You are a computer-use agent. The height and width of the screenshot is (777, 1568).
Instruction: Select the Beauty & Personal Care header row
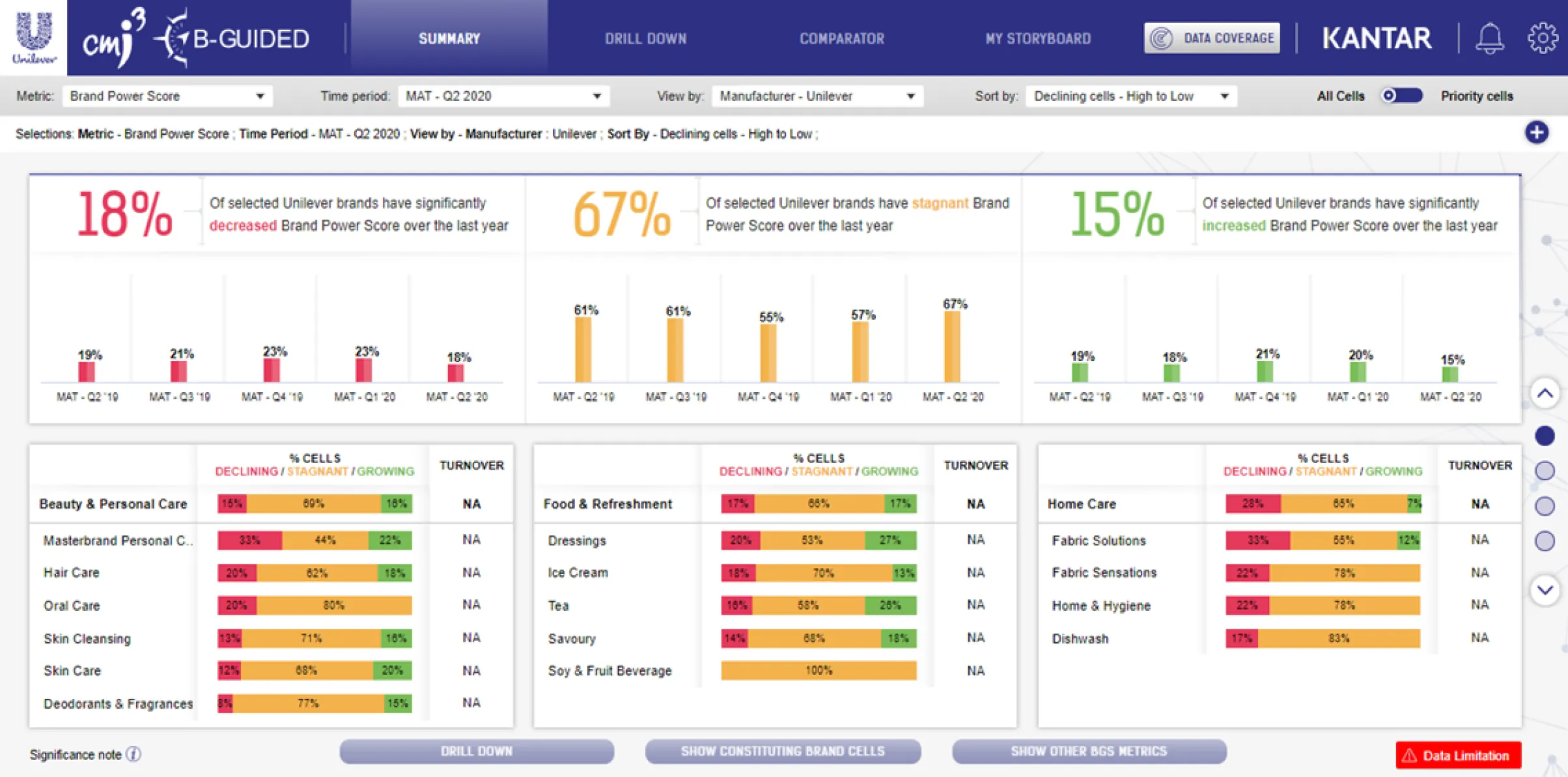(x=271, y=504)
